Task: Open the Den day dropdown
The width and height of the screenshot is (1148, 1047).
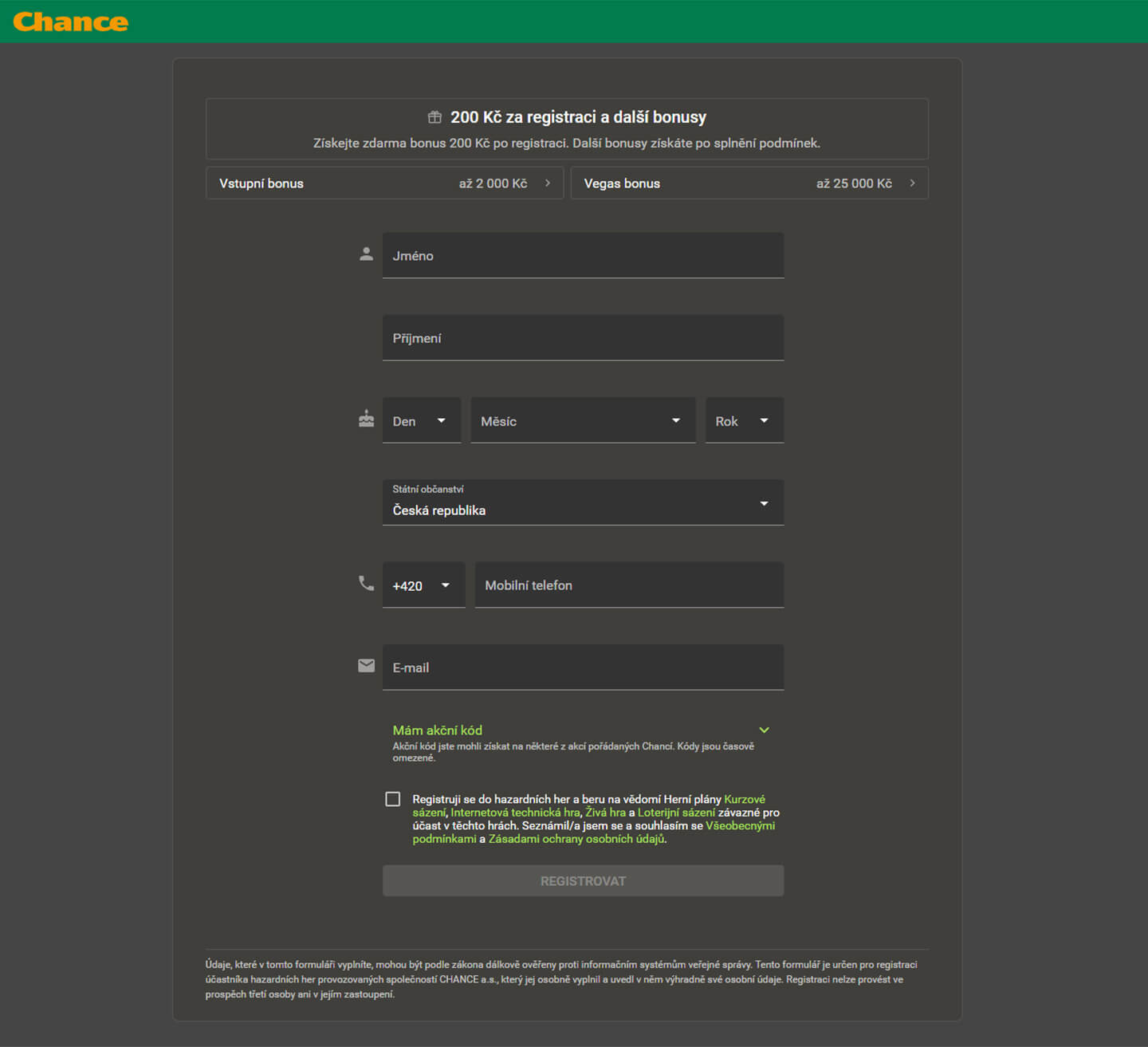Action: point(422,420)
